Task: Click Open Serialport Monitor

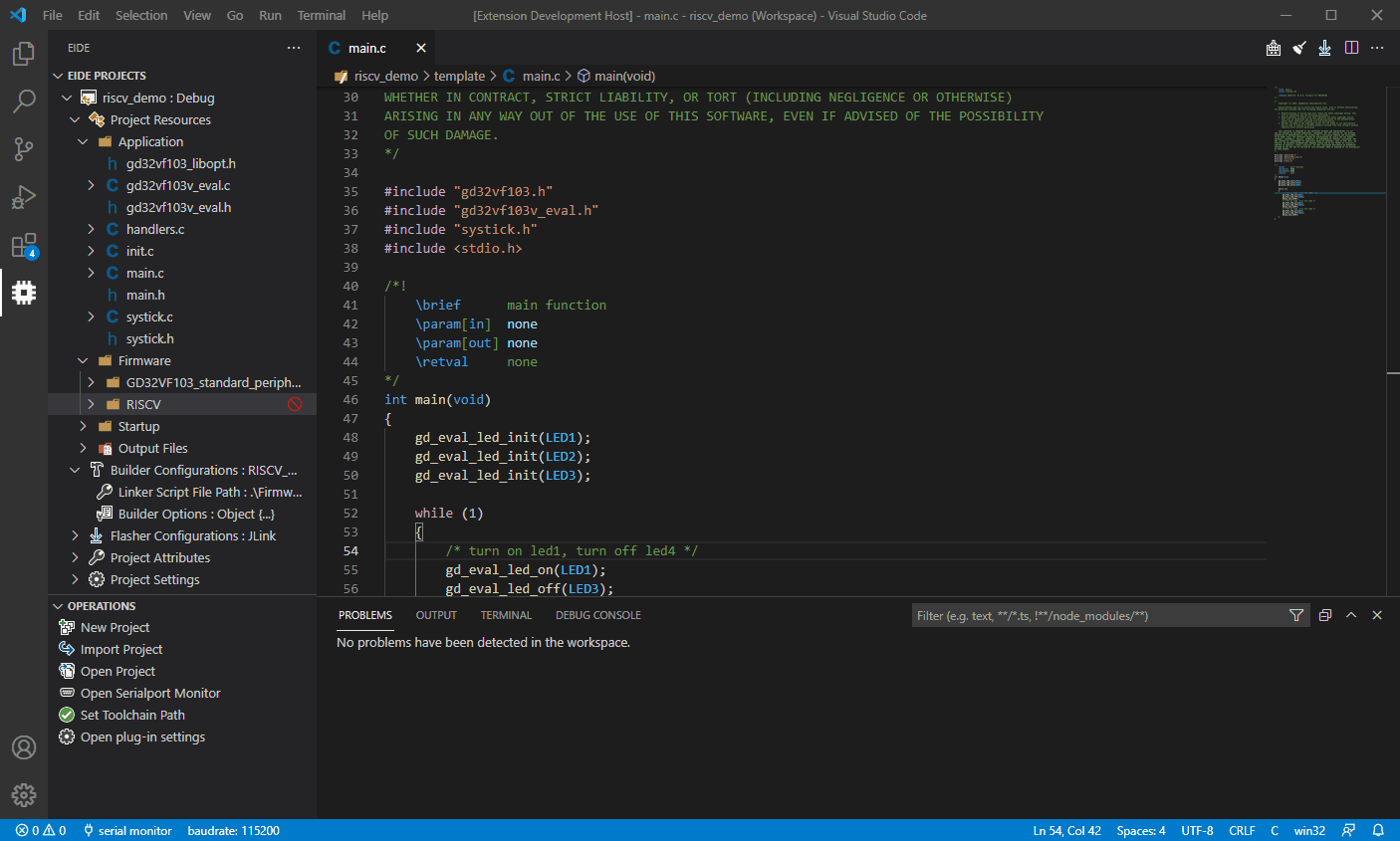Action: pos(149,693)
